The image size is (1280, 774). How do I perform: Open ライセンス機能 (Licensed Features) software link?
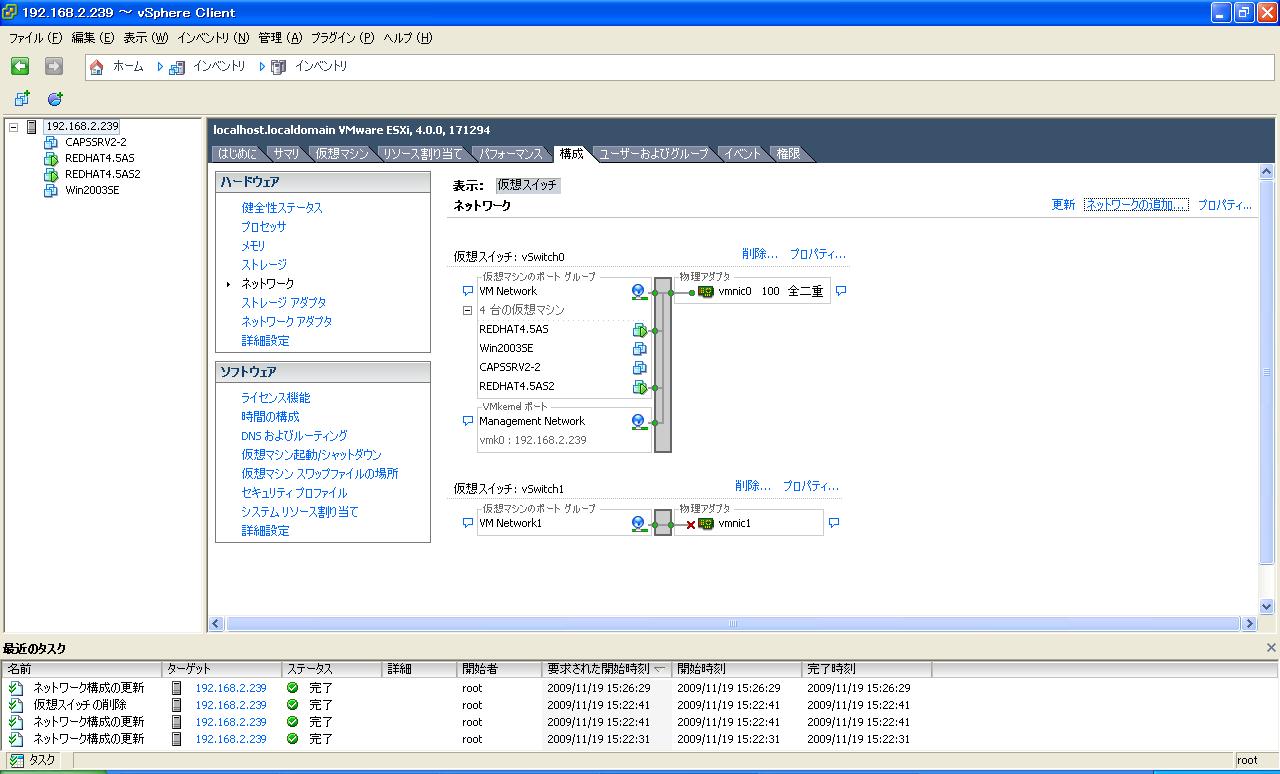click(x=276, y=398)
